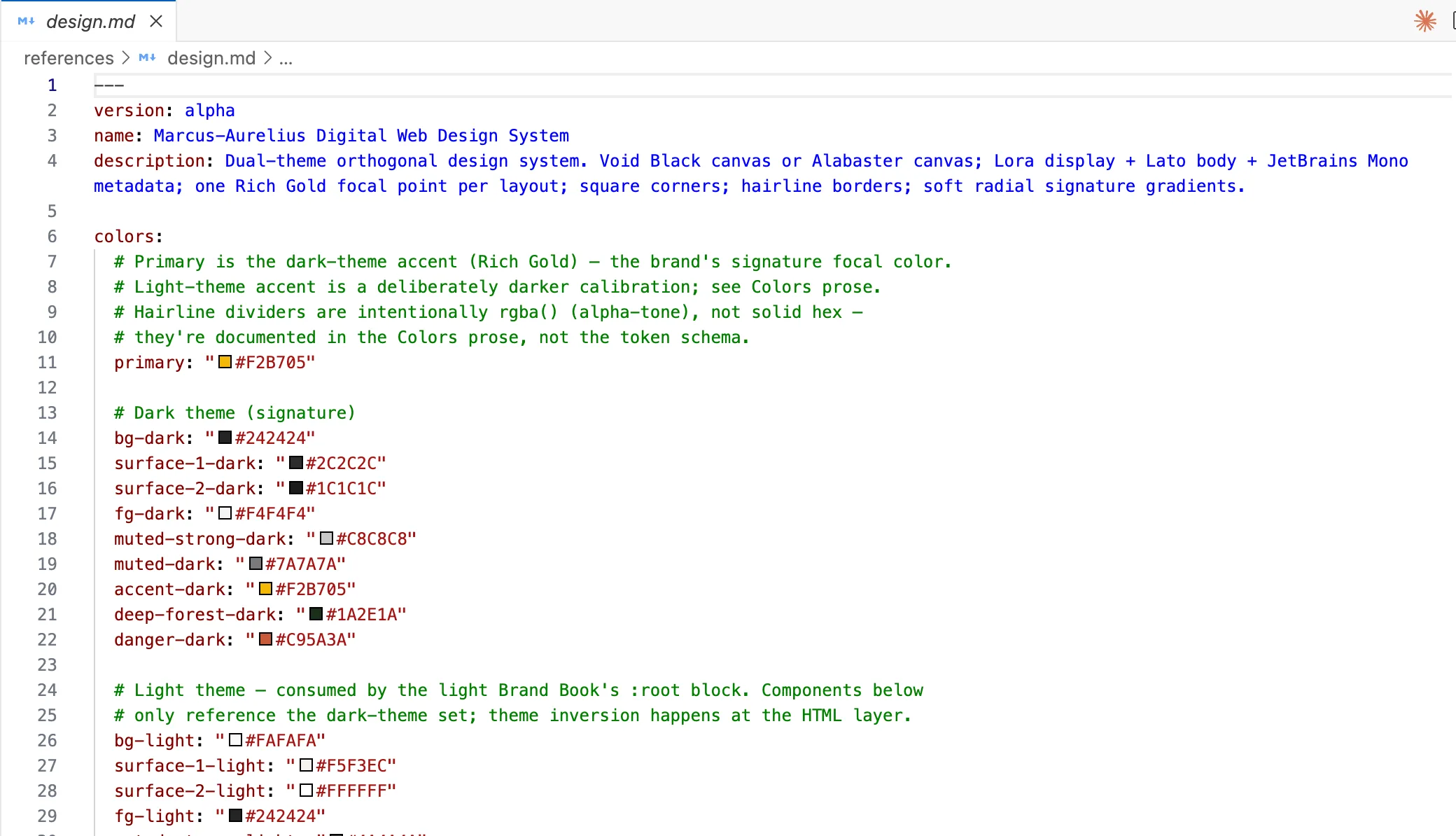Open the danger-dark #C95A3A color swatch
Viewport: 1456px width, 836px height.
265,639
